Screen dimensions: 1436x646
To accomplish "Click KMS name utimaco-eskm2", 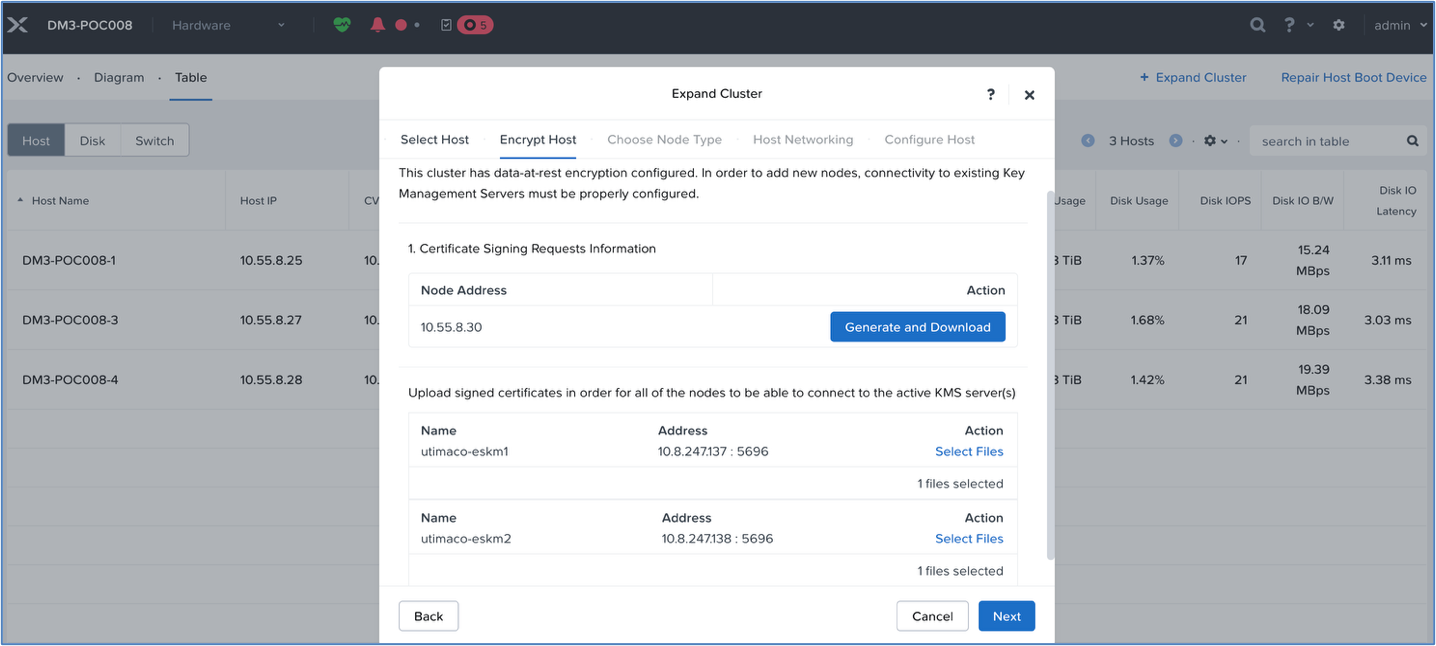I will pos(465,538).
